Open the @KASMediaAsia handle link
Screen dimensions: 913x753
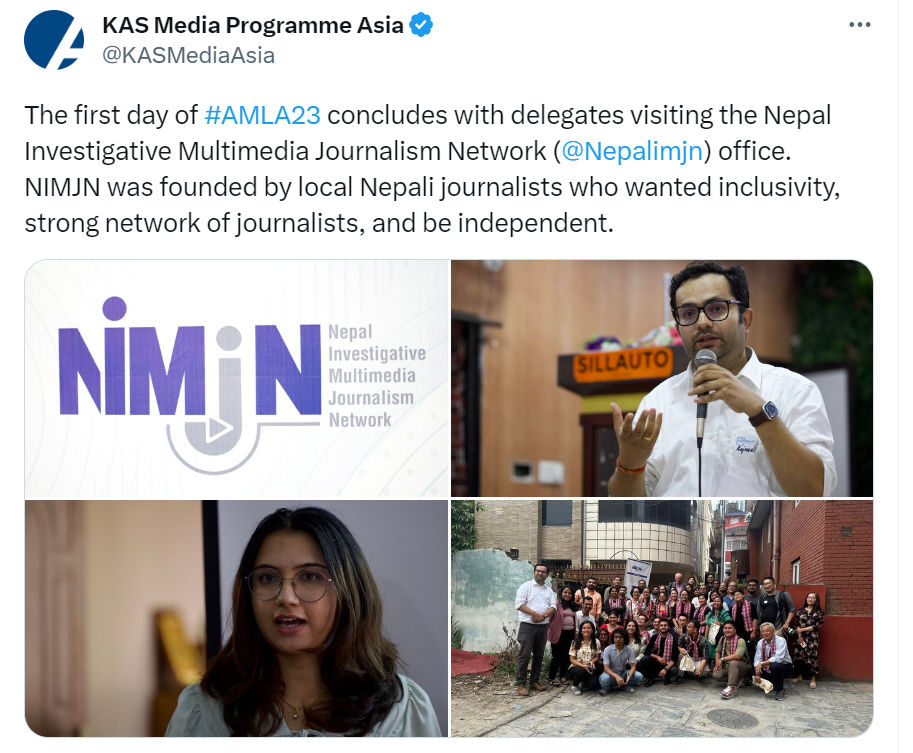pyautogui.click(x=189, y=55)
